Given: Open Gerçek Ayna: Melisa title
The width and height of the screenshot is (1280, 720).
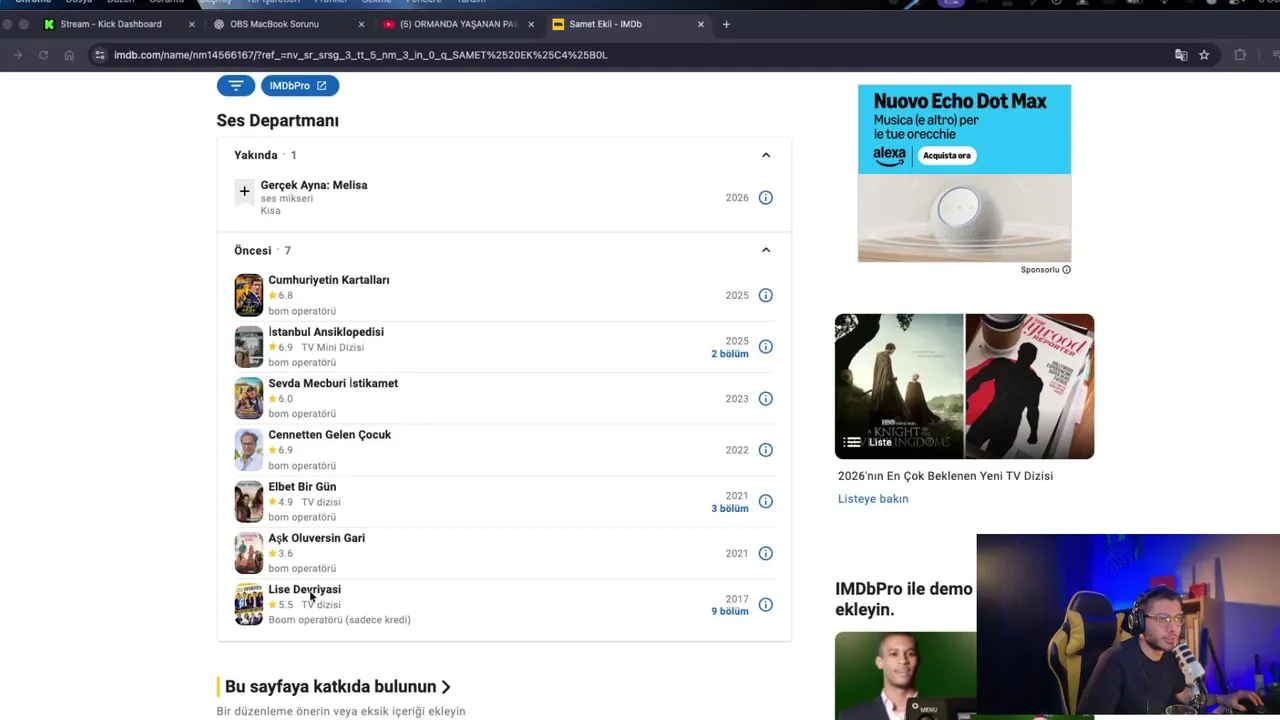Looking at the screenshot, I should (314, 185).
